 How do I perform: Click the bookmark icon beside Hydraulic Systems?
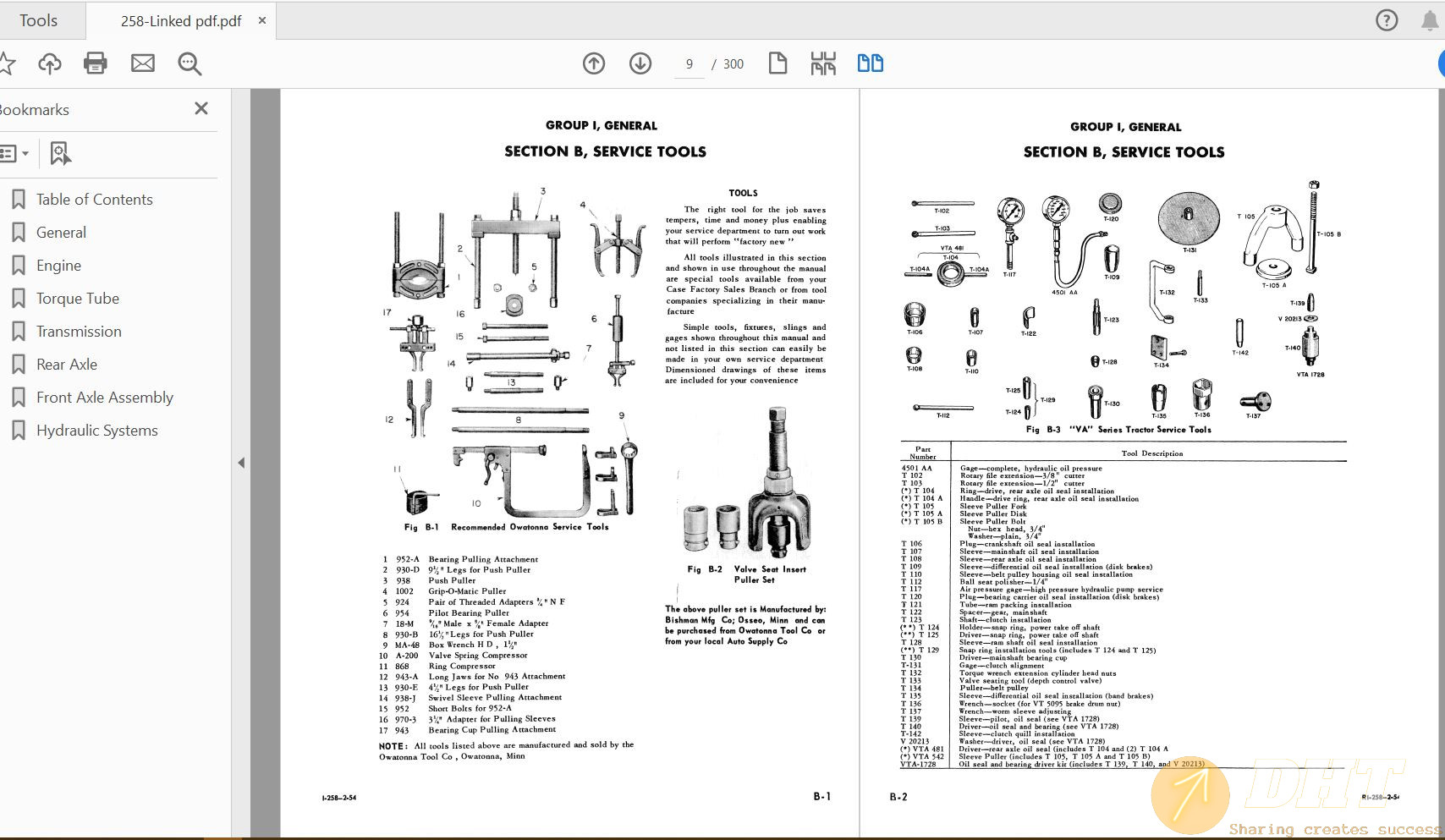point(18,431)
